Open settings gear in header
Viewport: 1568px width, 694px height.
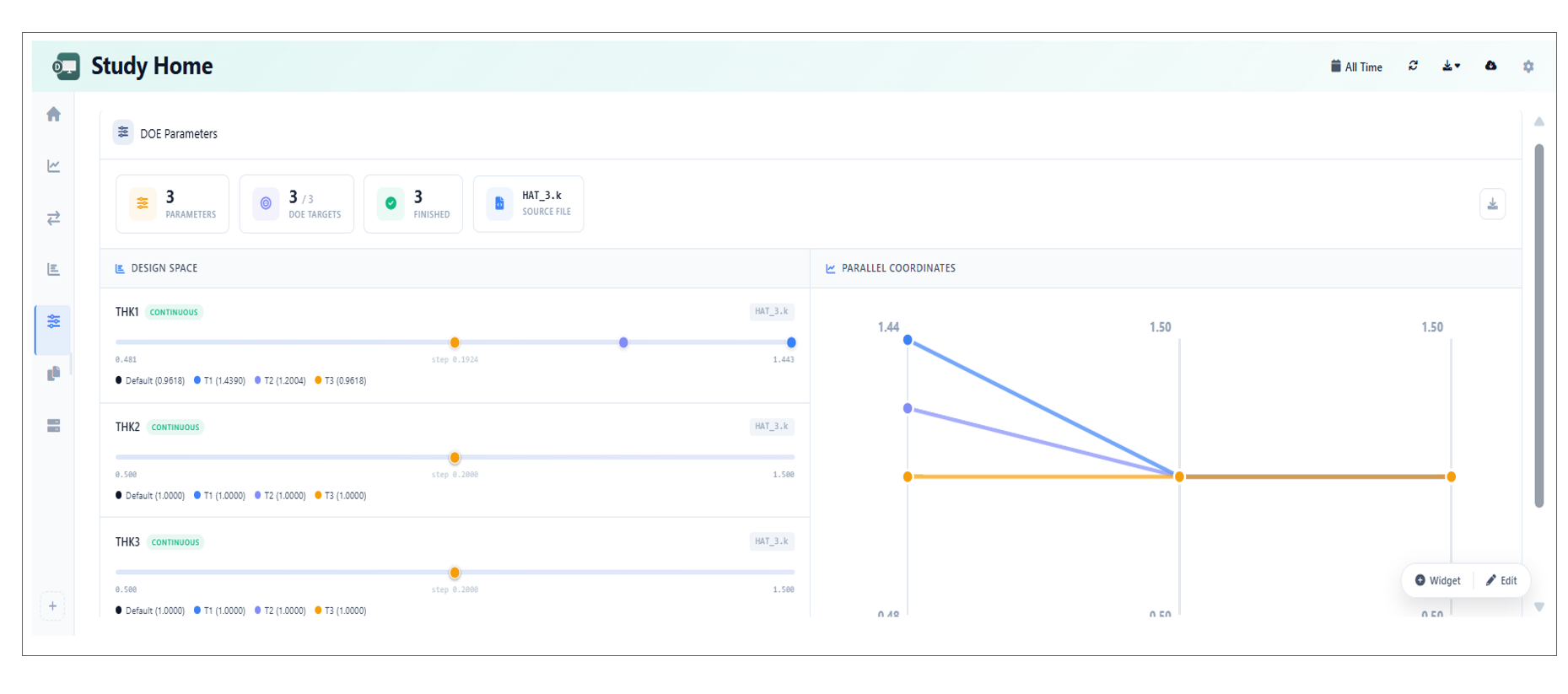coord(1528,67)
